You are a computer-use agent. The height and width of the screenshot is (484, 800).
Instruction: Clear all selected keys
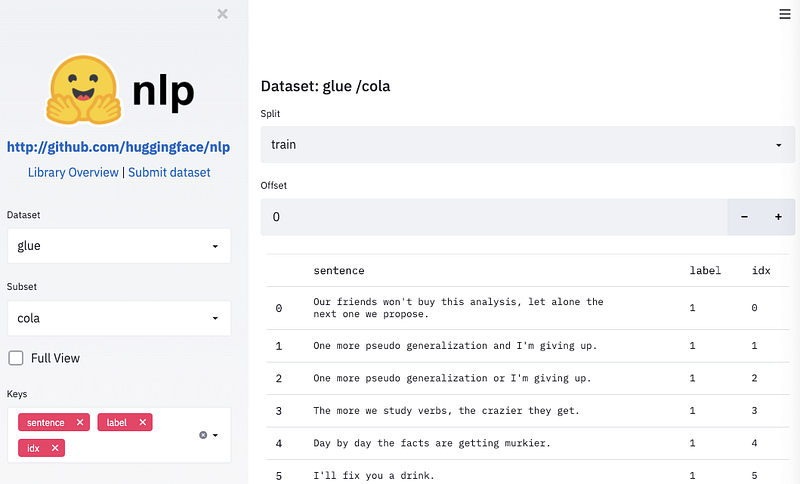pos(203,435)
